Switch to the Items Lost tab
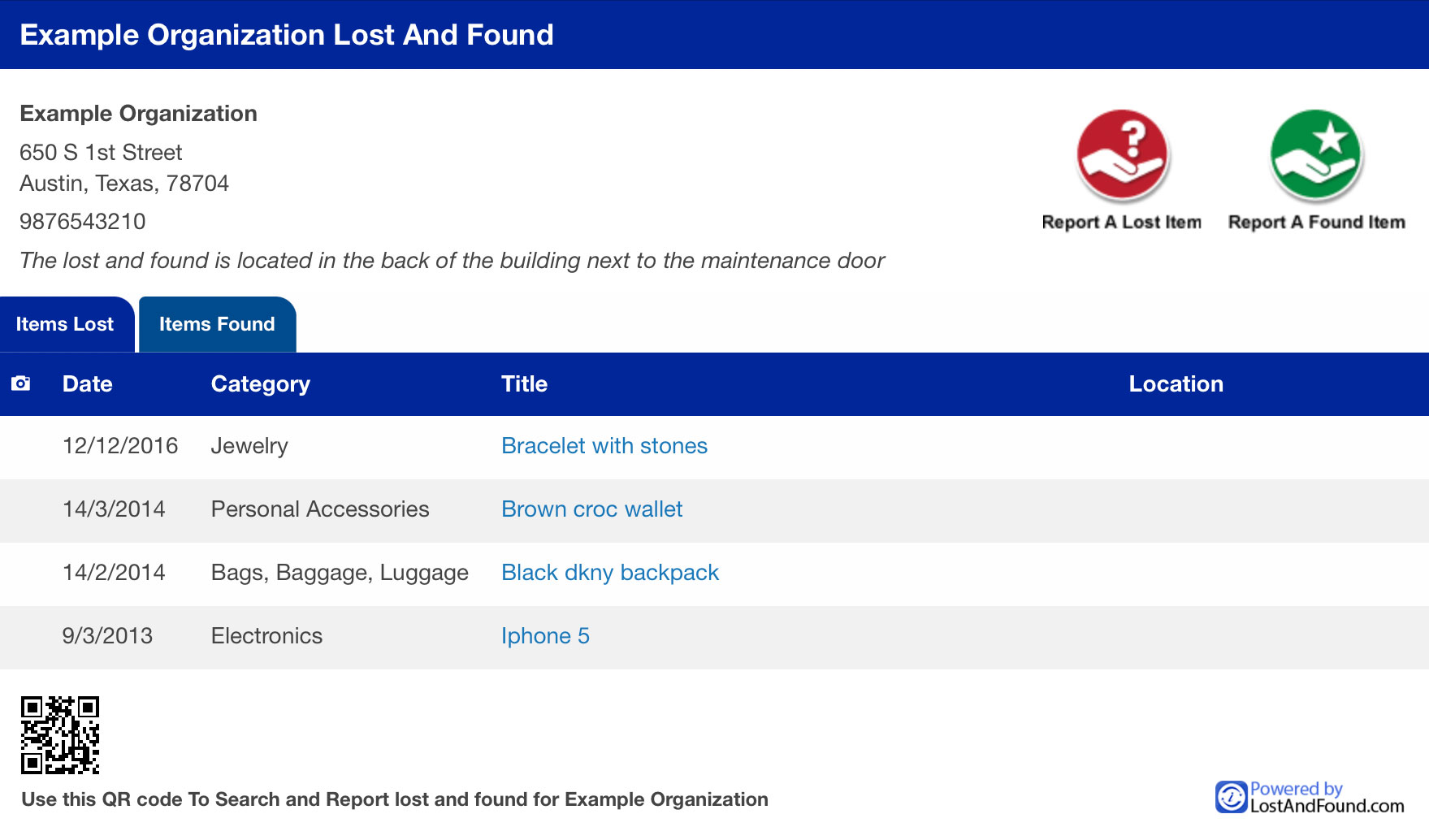 coord(65,324)
